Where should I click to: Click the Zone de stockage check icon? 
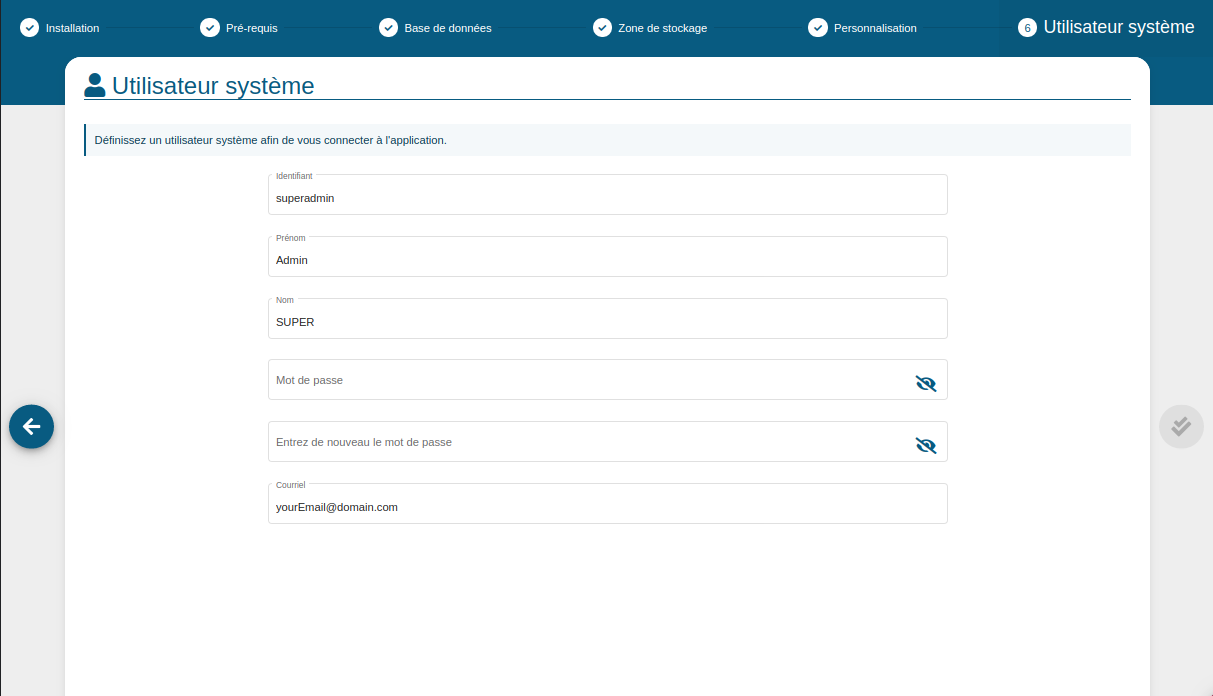pyautogui.click(x=604, y=27)
